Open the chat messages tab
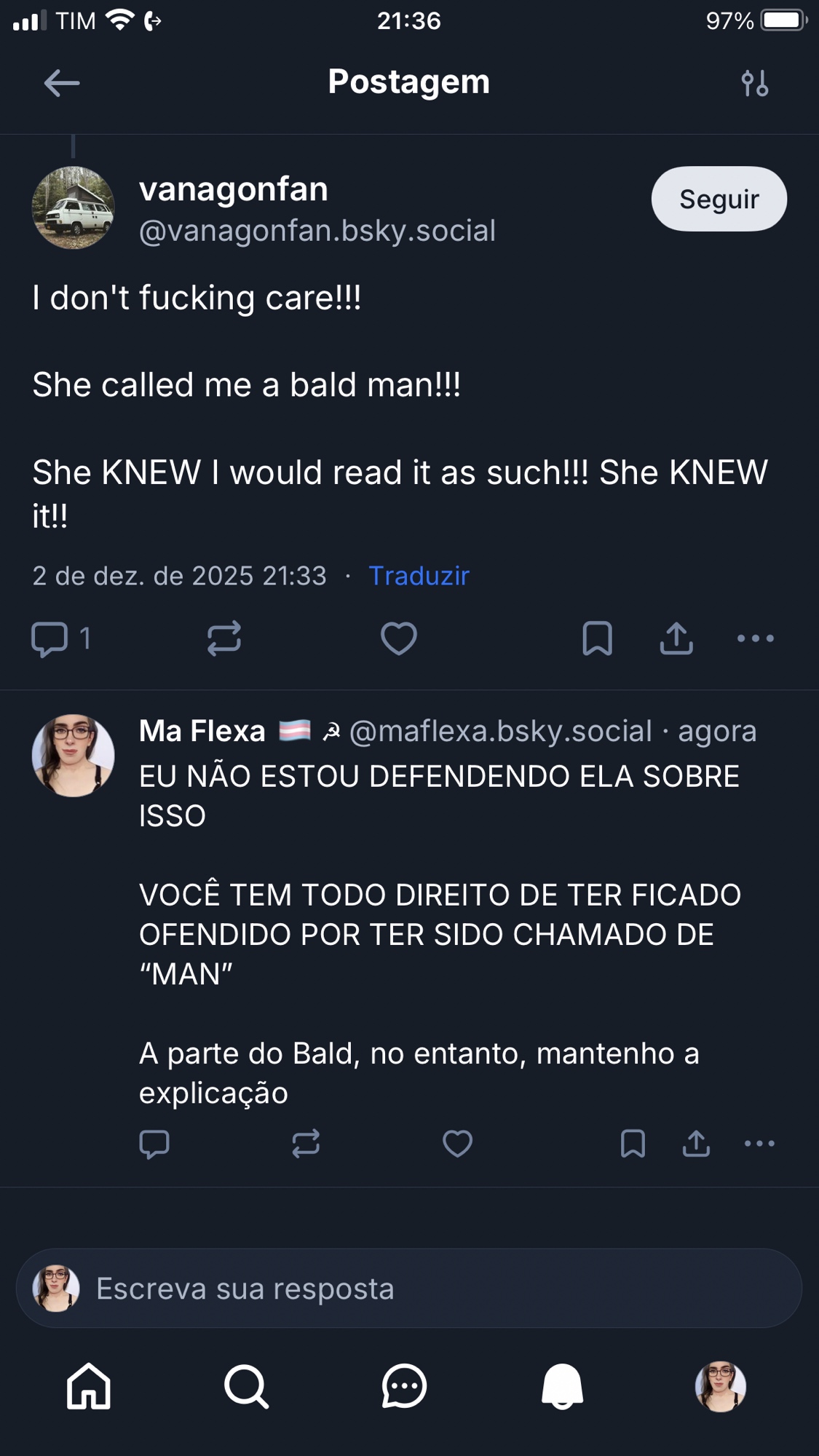The width and height of the screenshot is (819, 1456). click(x=404, y=1386)
